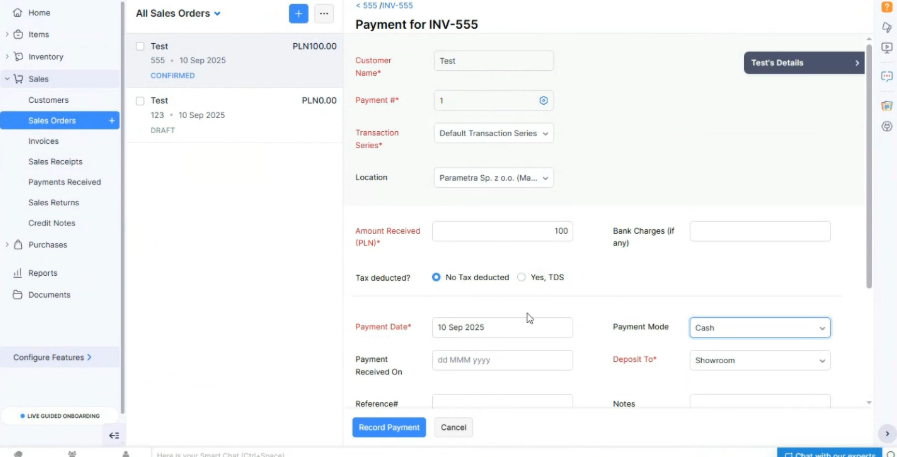Click the payment number auto-generate settings icon
Screen dimensions: 897x457
pos(544,101)
